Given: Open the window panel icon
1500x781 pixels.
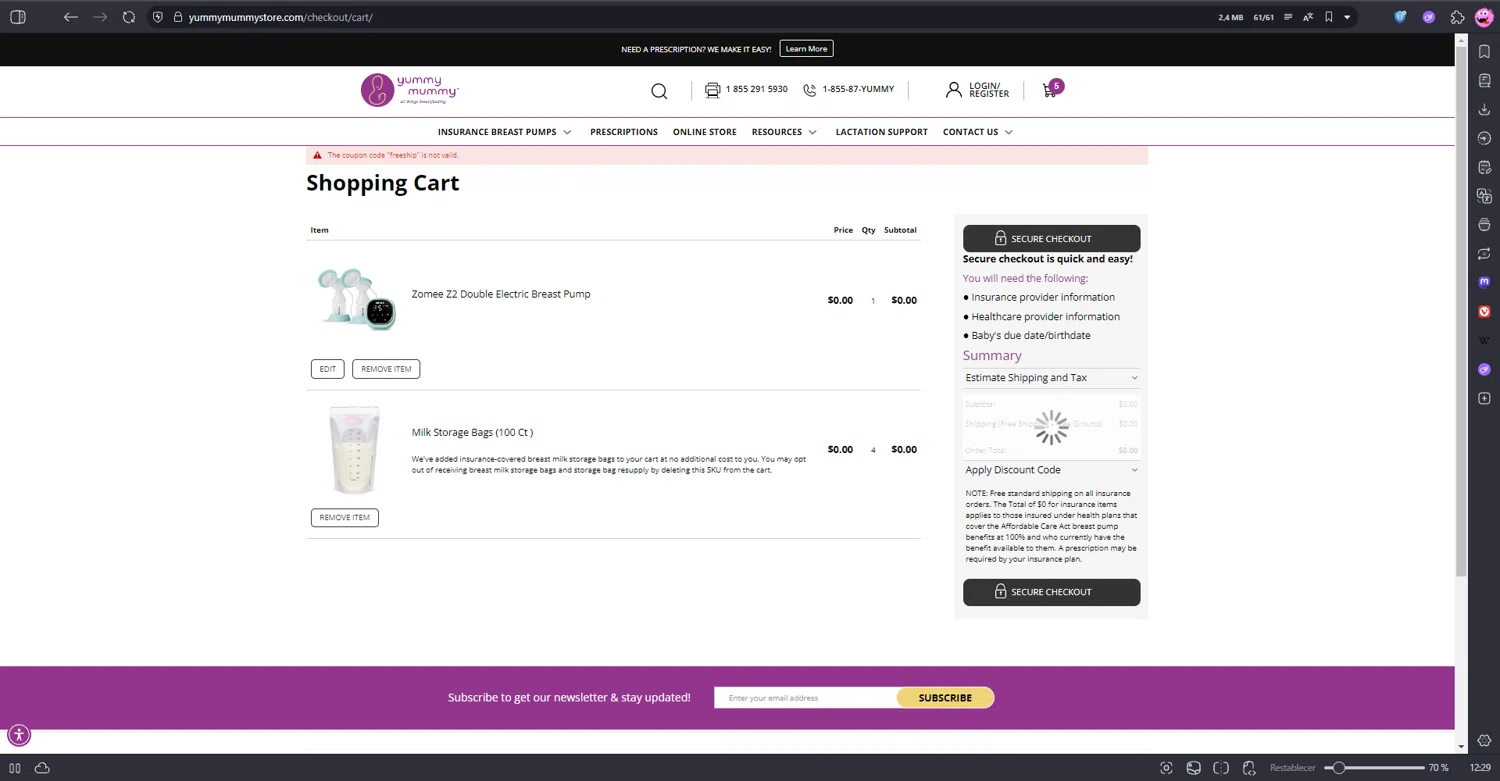Looking at the screenshot, I should (x=1484, y=225).
